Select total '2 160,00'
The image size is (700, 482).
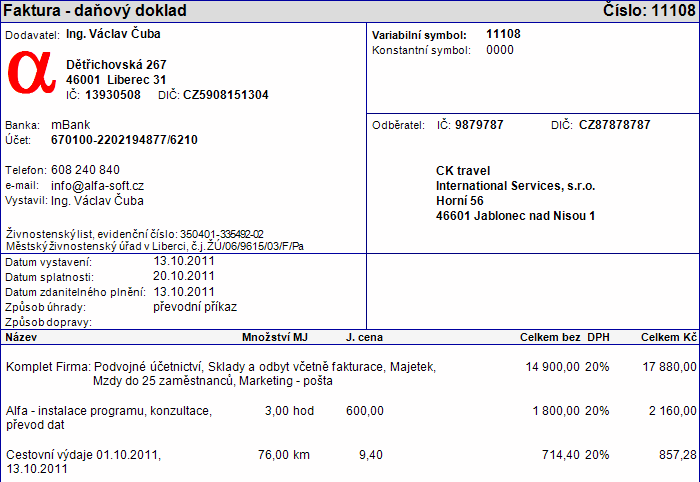[x=673, y=411]
